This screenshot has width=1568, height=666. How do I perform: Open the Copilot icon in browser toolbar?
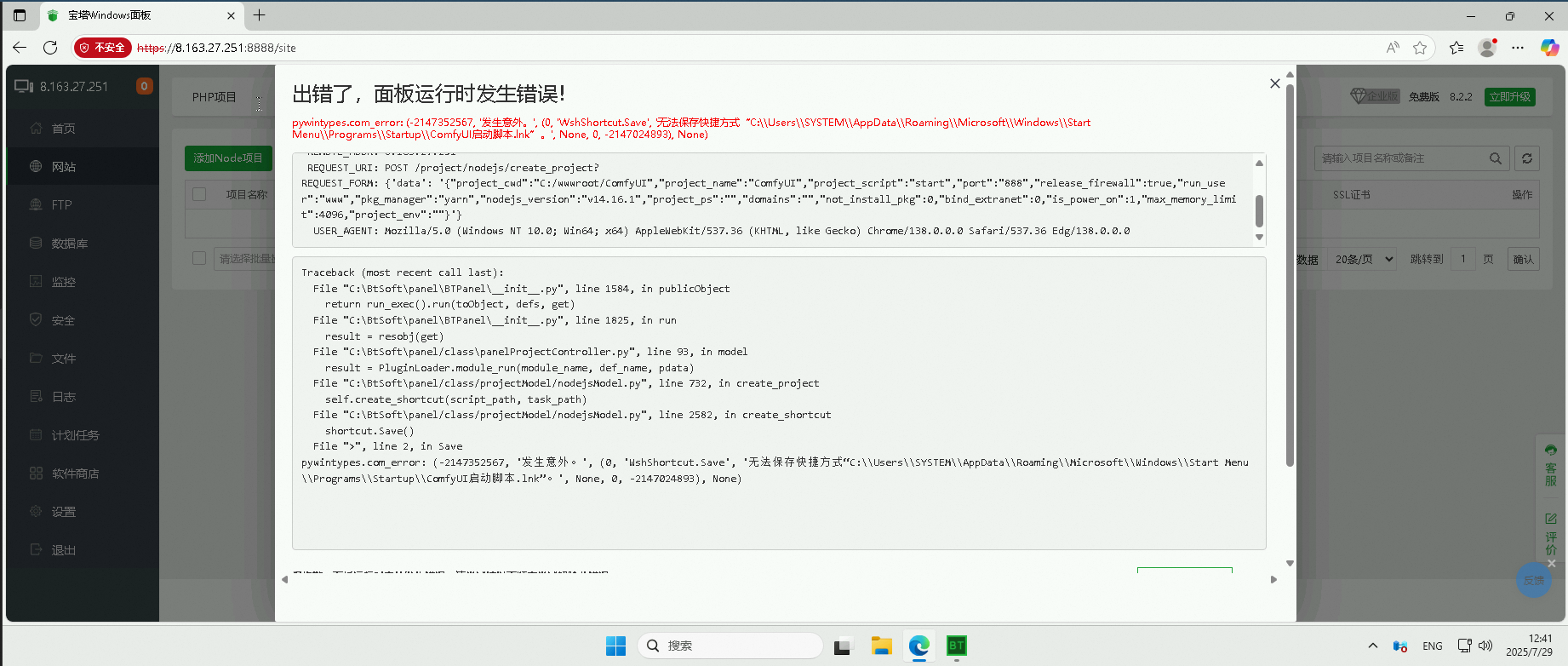1549,48
